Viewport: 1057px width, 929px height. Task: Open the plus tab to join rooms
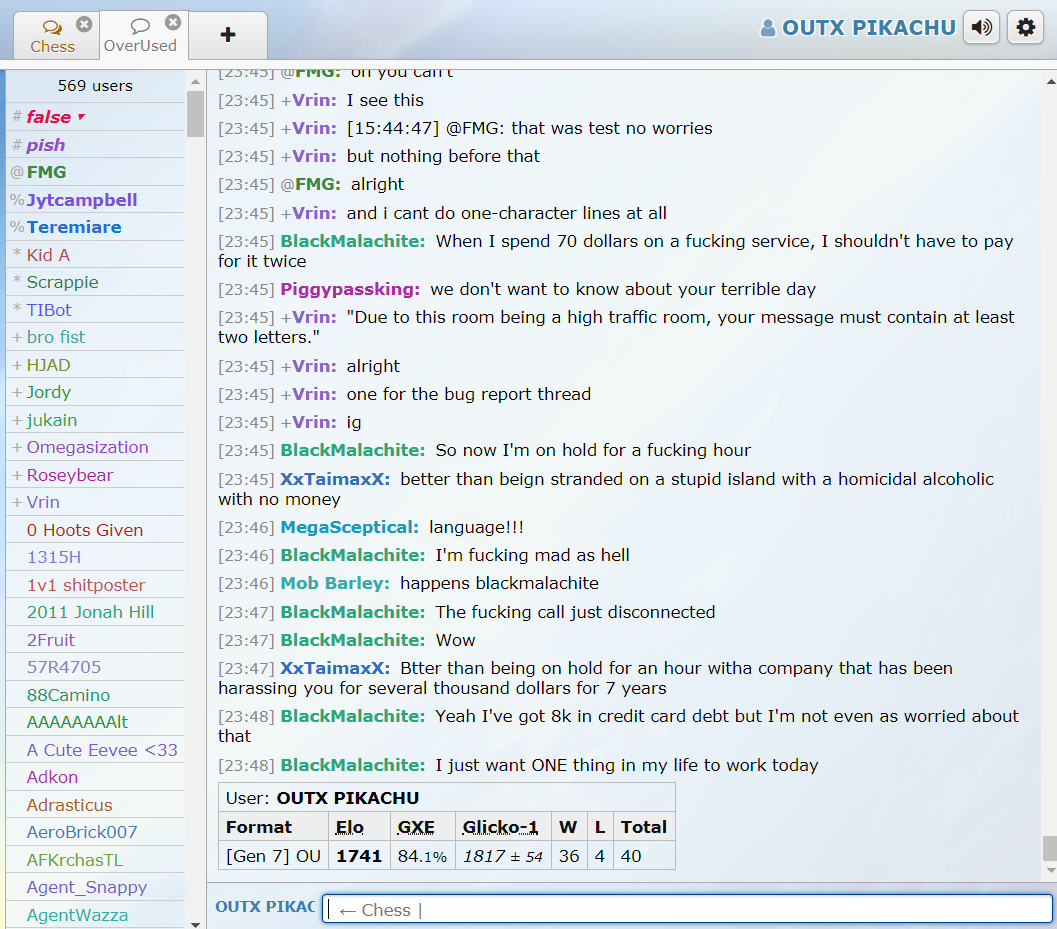tap(228, 35)
